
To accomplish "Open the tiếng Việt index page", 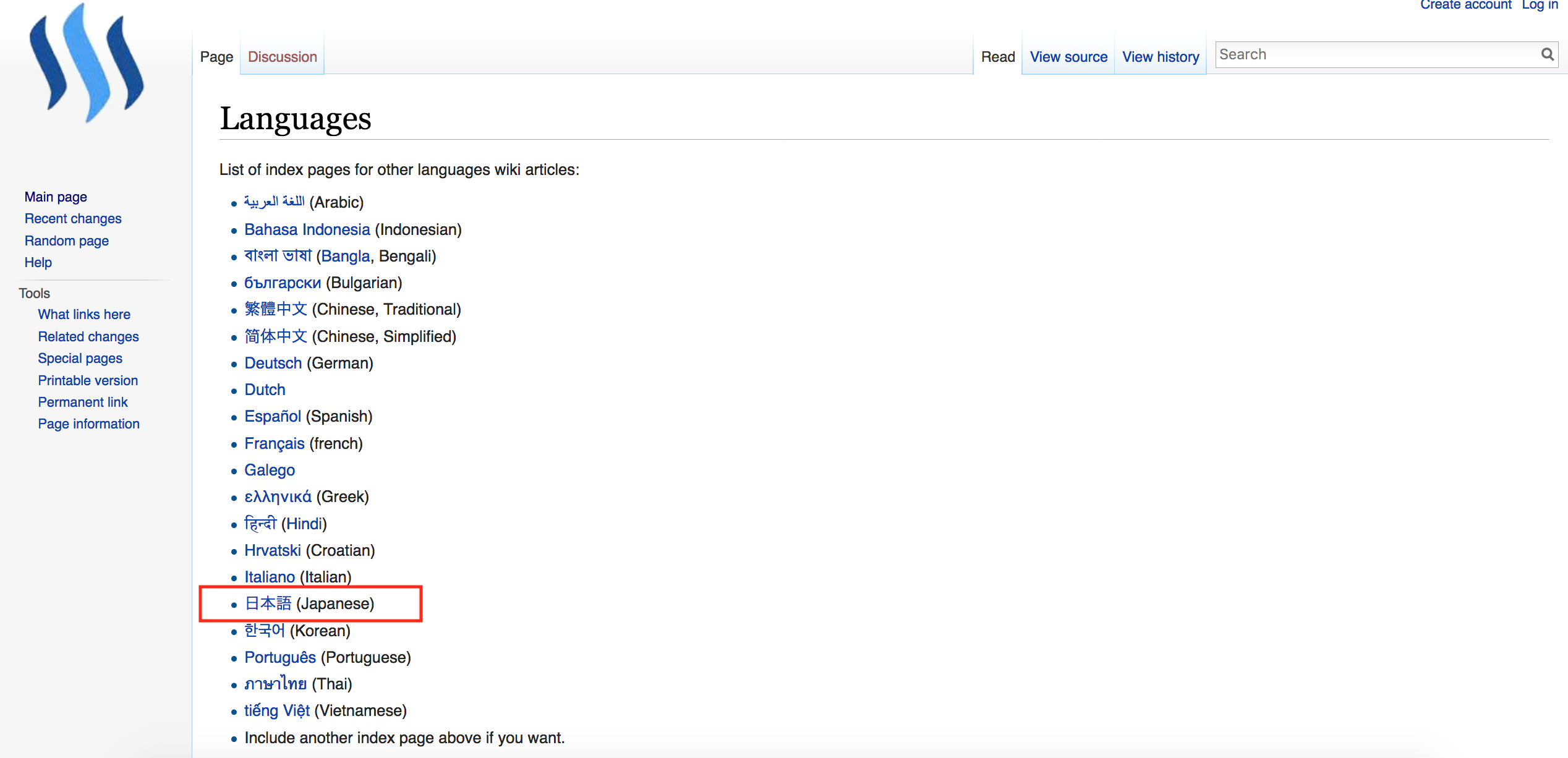I will pos(276,710).
